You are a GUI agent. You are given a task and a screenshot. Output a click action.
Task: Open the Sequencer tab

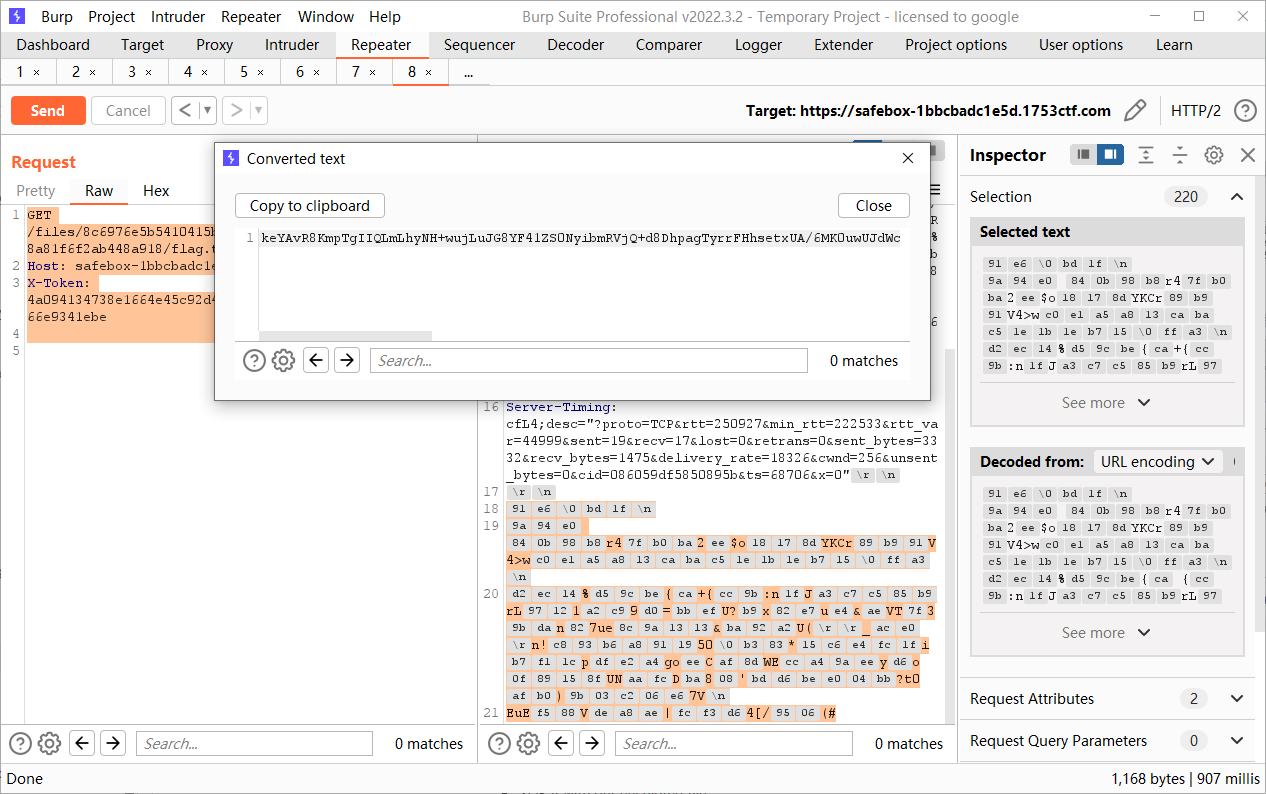[x=480, y=45]
